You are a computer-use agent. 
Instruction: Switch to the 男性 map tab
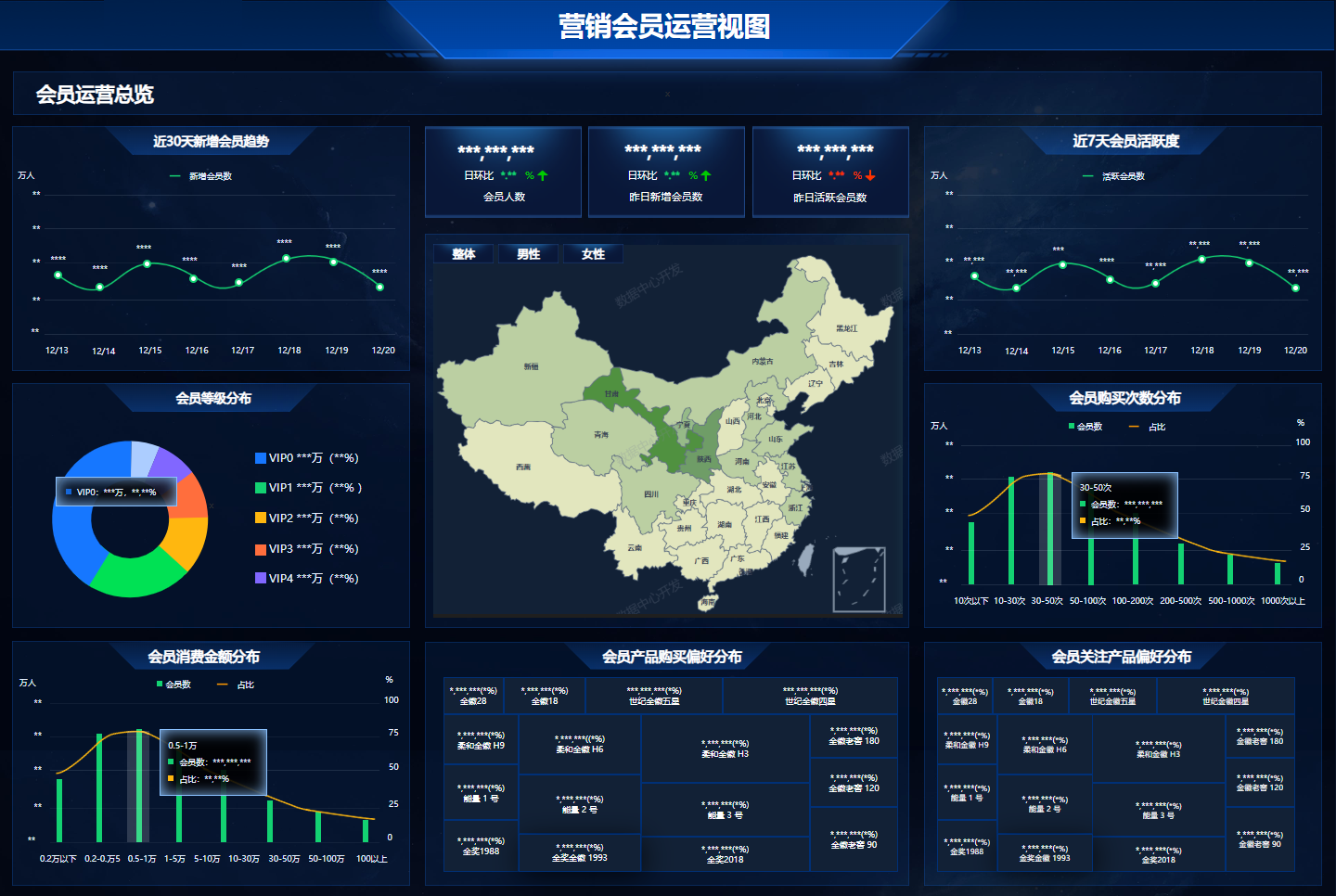pos(529,254)
